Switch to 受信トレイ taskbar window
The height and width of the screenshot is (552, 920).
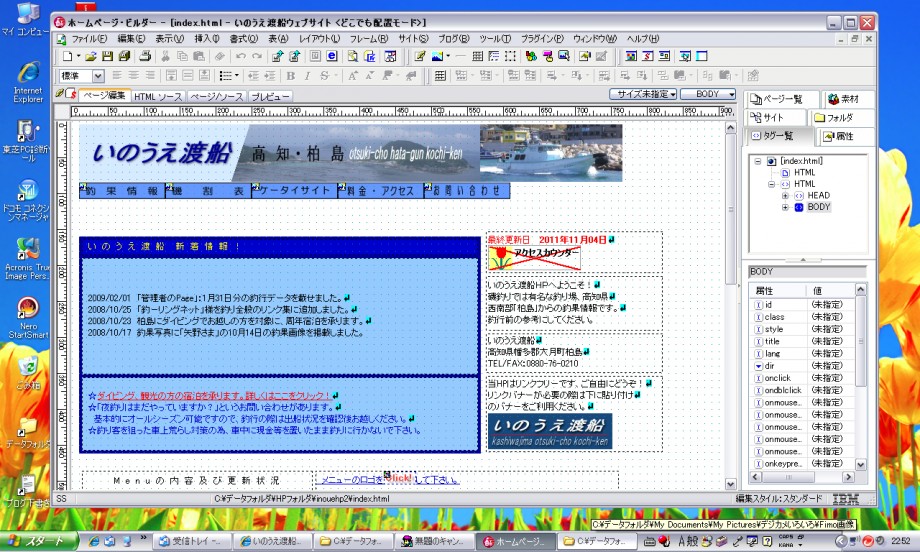191,541
